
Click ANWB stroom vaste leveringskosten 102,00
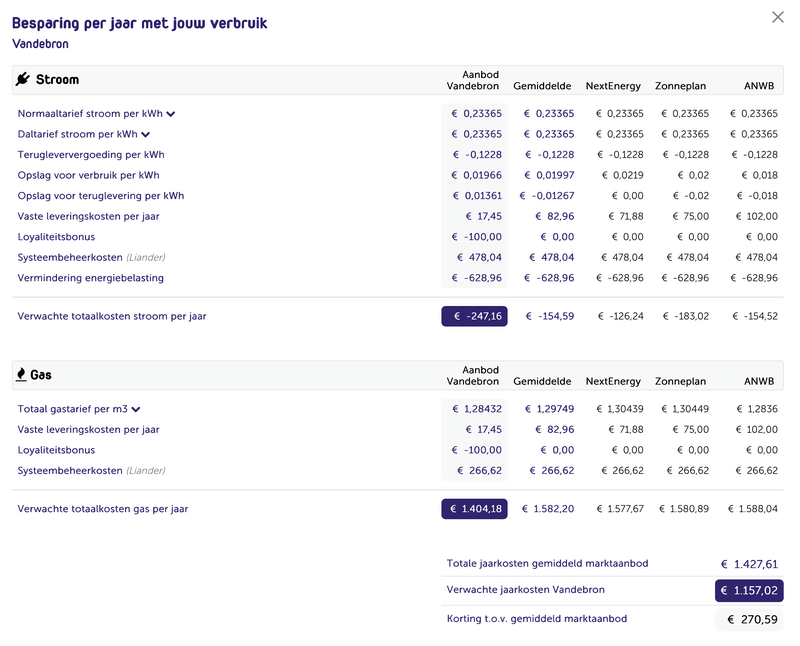point(757,216)
